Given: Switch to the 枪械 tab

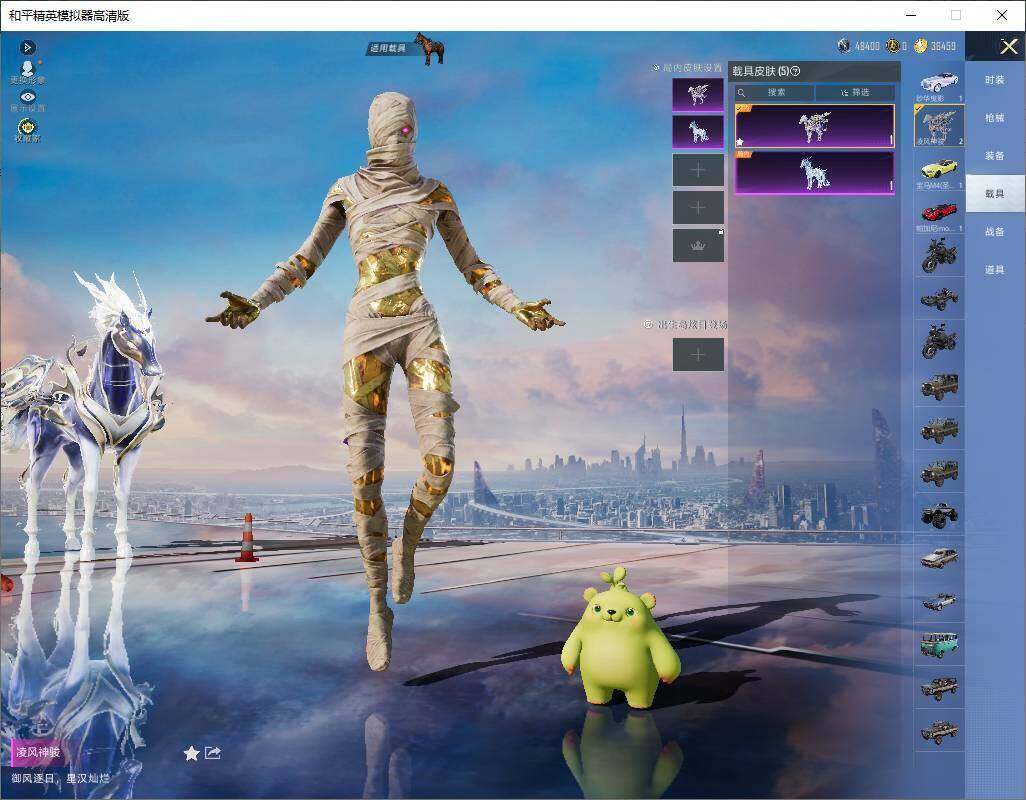Looking at the screenshot, I should 995,118.
